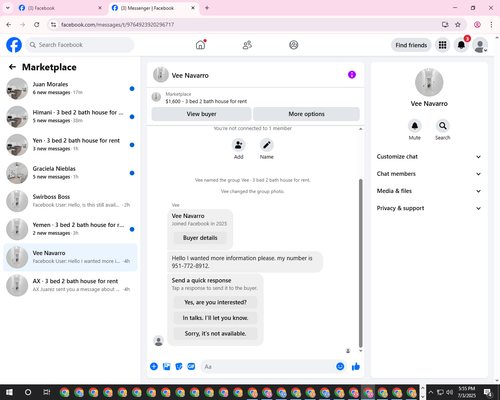This screenshot has height=400, width=500.
Task: Open the Marketplace listing link for $1,600 house
Action: coord(206,101)
